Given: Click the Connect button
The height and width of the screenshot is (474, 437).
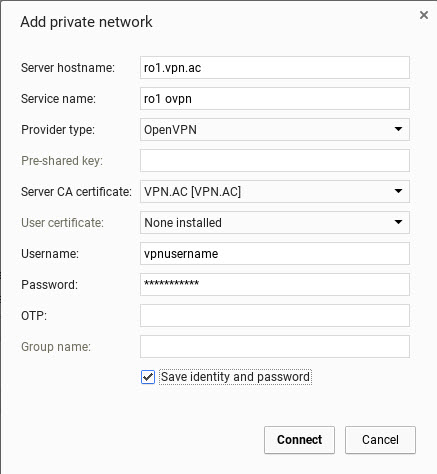Looking at the screenshot, I should (299, 440).
